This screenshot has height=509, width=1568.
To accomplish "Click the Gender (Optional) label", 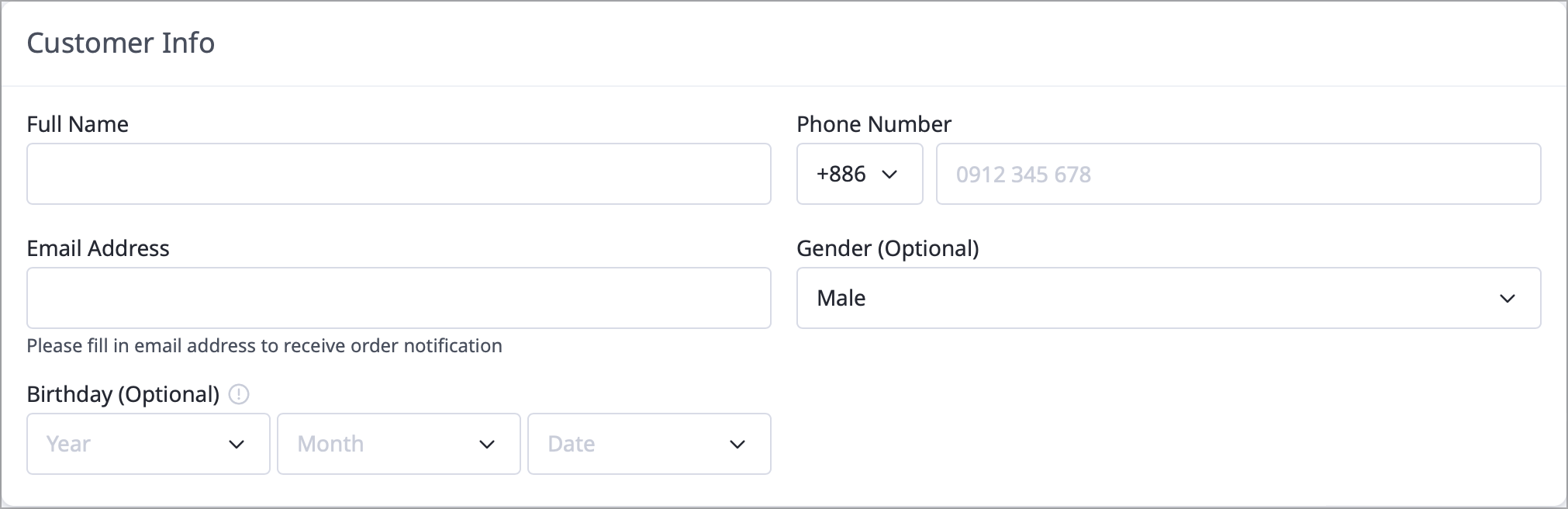I will click(x=888, y=248).
